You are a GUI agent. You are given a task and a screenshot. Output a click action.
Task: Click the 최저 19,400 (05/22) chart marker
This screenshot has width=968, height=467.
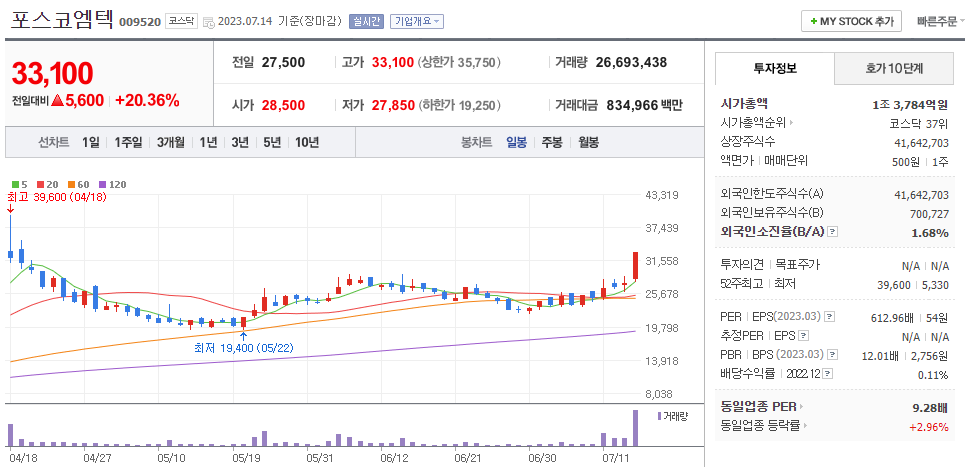point(244,348)
